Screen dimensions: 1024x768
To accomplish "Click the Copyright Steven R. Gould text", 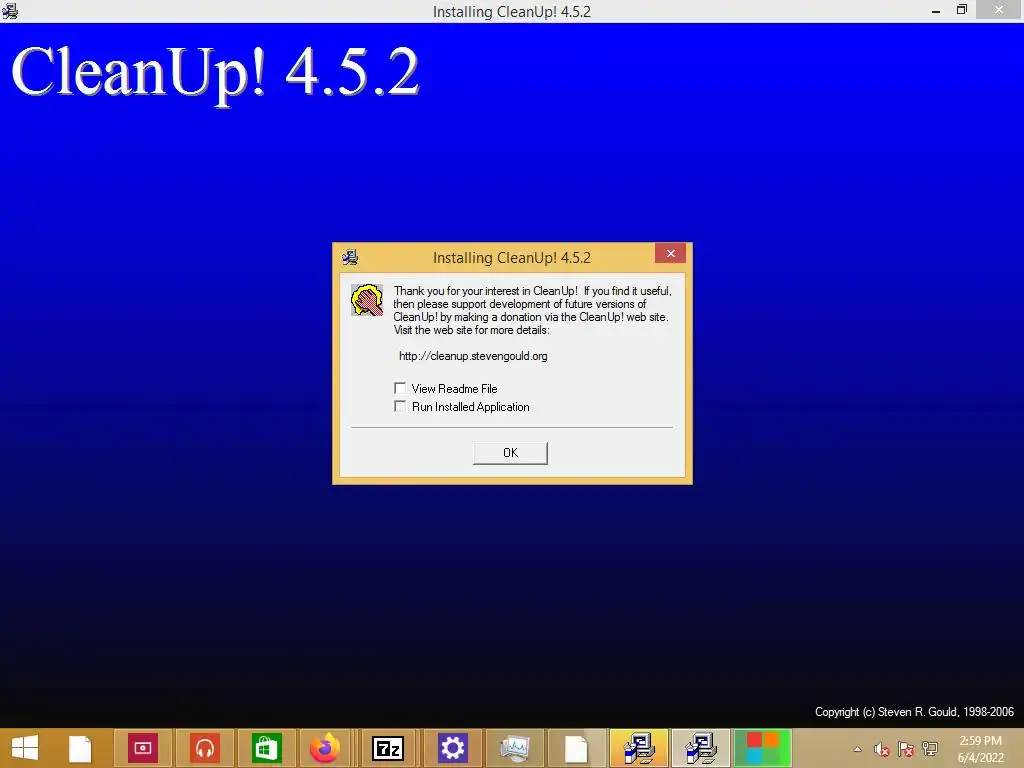I will 914,712.
